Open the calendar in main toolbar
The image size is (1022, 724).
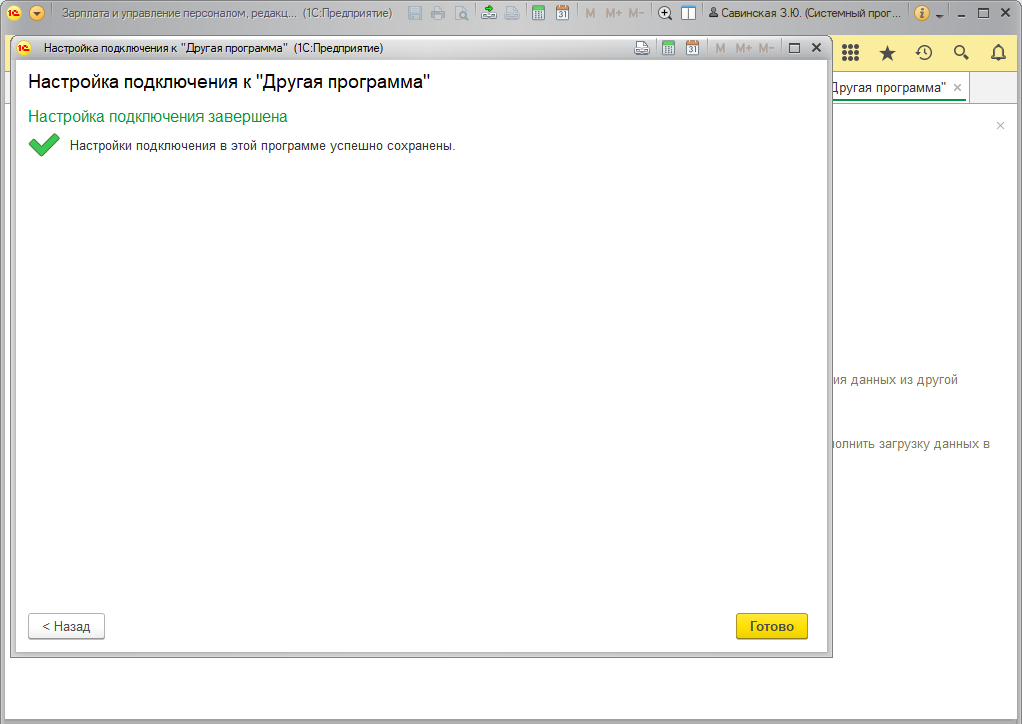click(562, 13)
